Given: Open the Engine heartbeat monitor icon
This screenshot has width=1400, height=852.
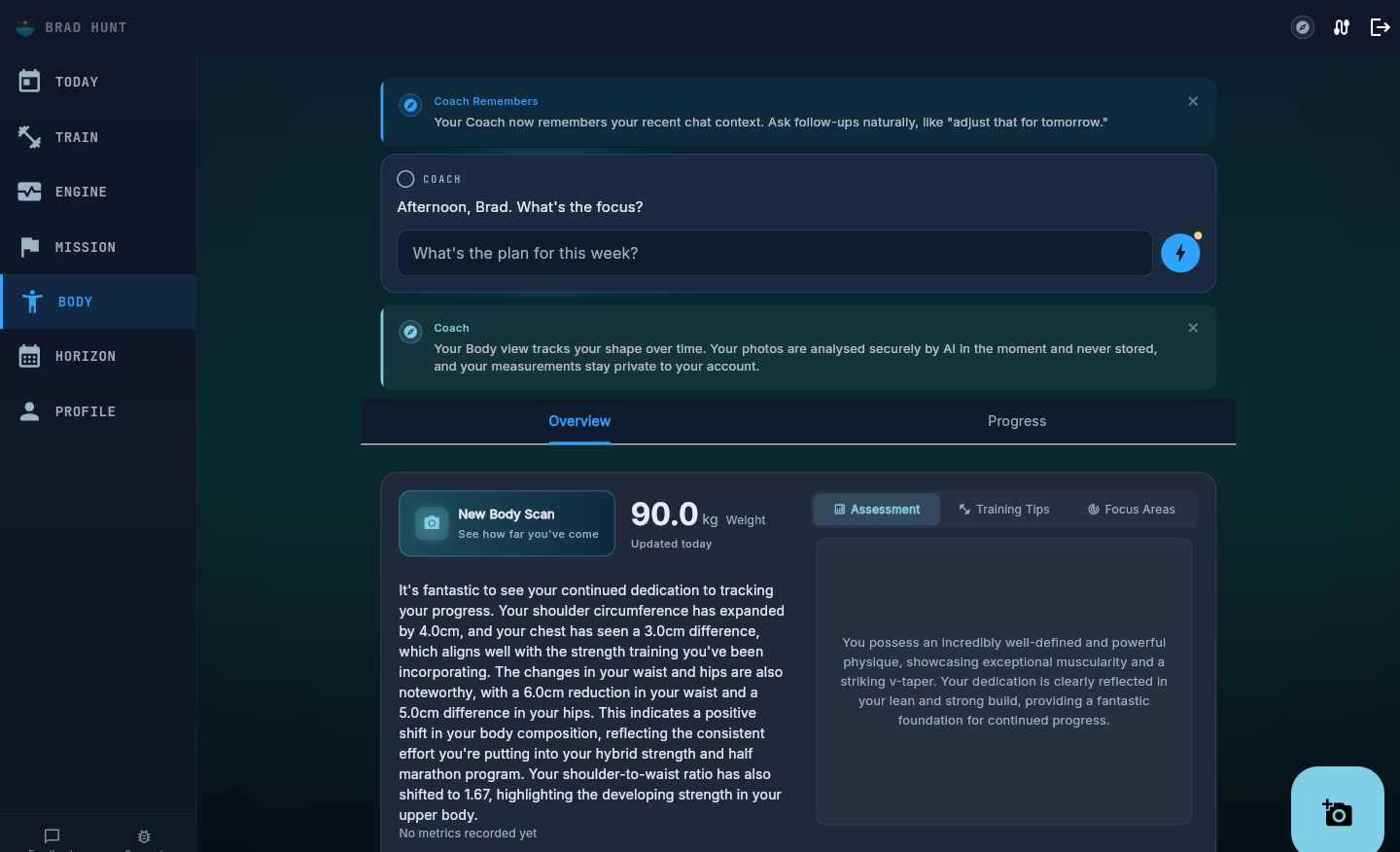Looking at the screenshot, I should click(x=29, y=192).
